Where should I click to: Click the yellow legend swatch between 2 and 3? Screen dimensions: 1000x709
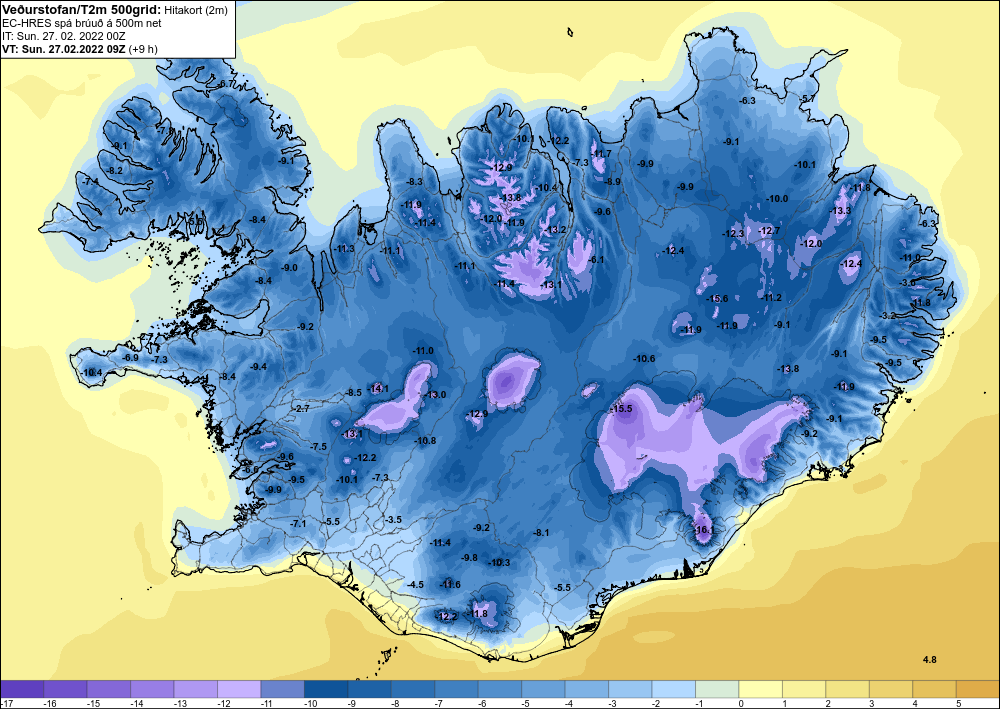[x=846, y=689]
